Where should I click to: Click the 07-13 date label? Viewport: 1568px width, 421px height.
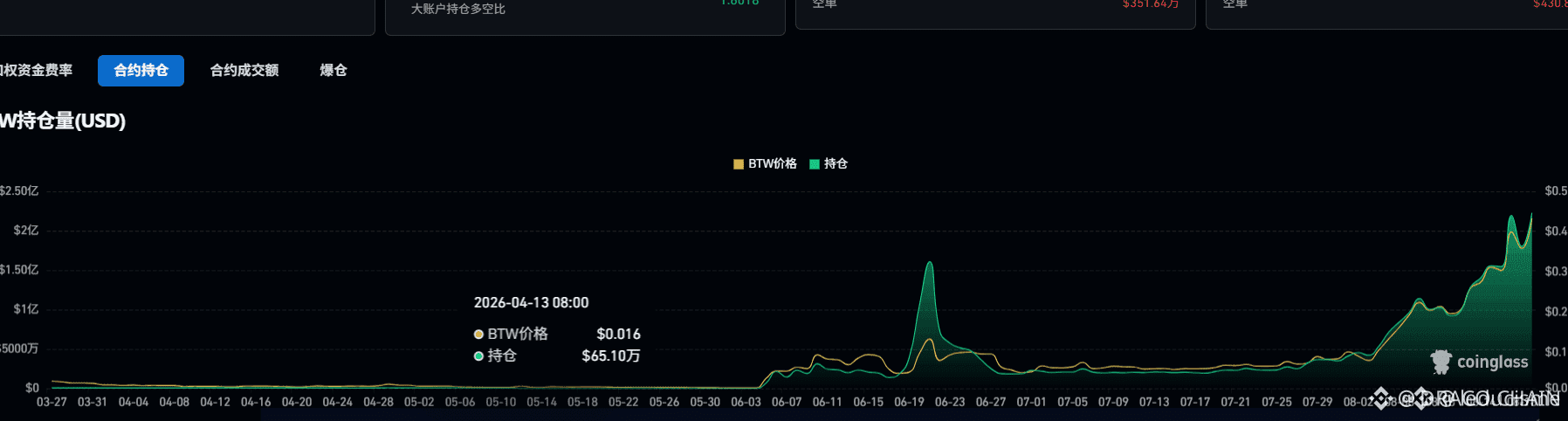pyautogui.click(x=1154, y=402)
